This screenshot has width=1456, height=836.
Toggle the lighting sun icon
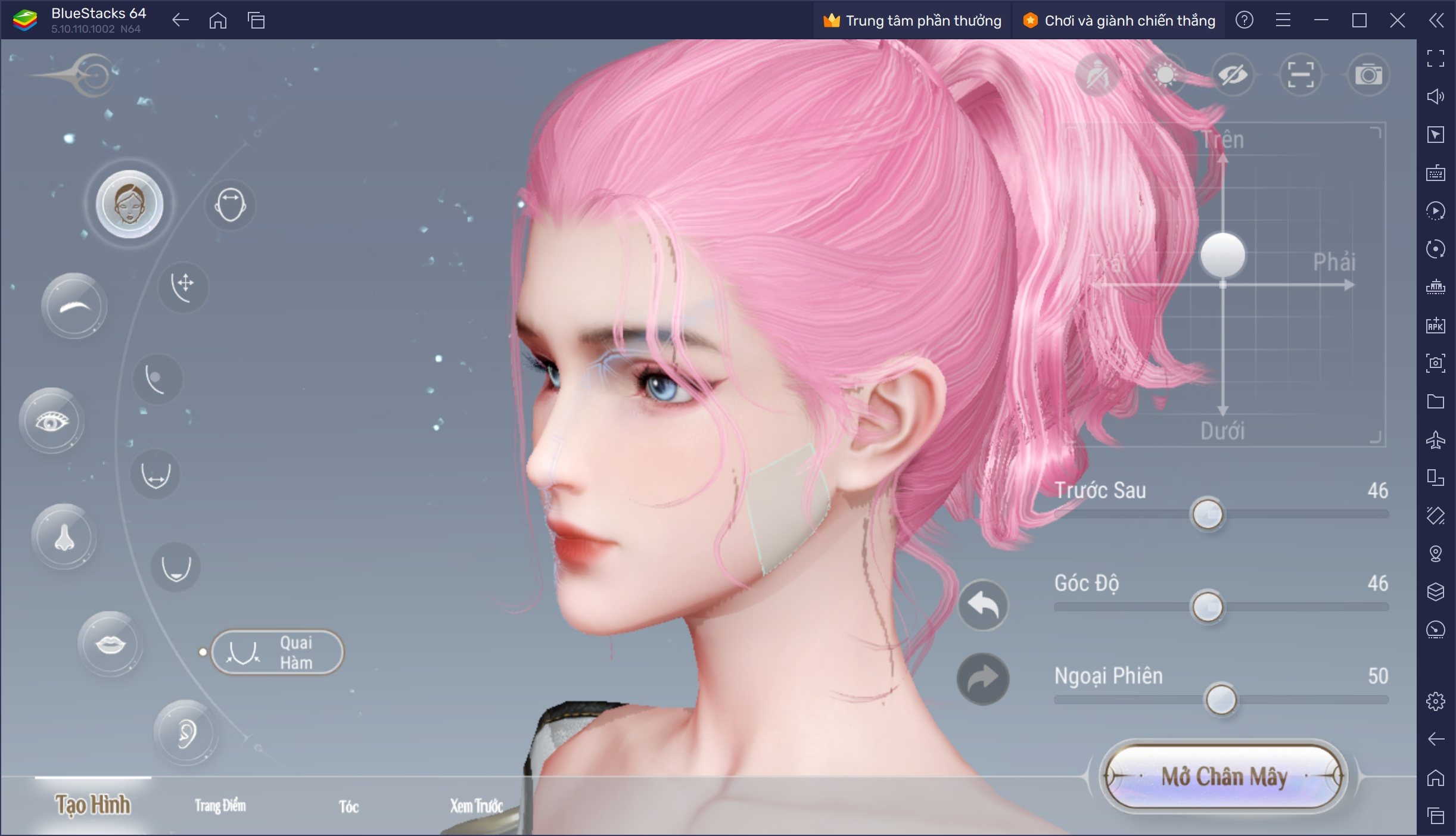click(x=1165, y=75)
